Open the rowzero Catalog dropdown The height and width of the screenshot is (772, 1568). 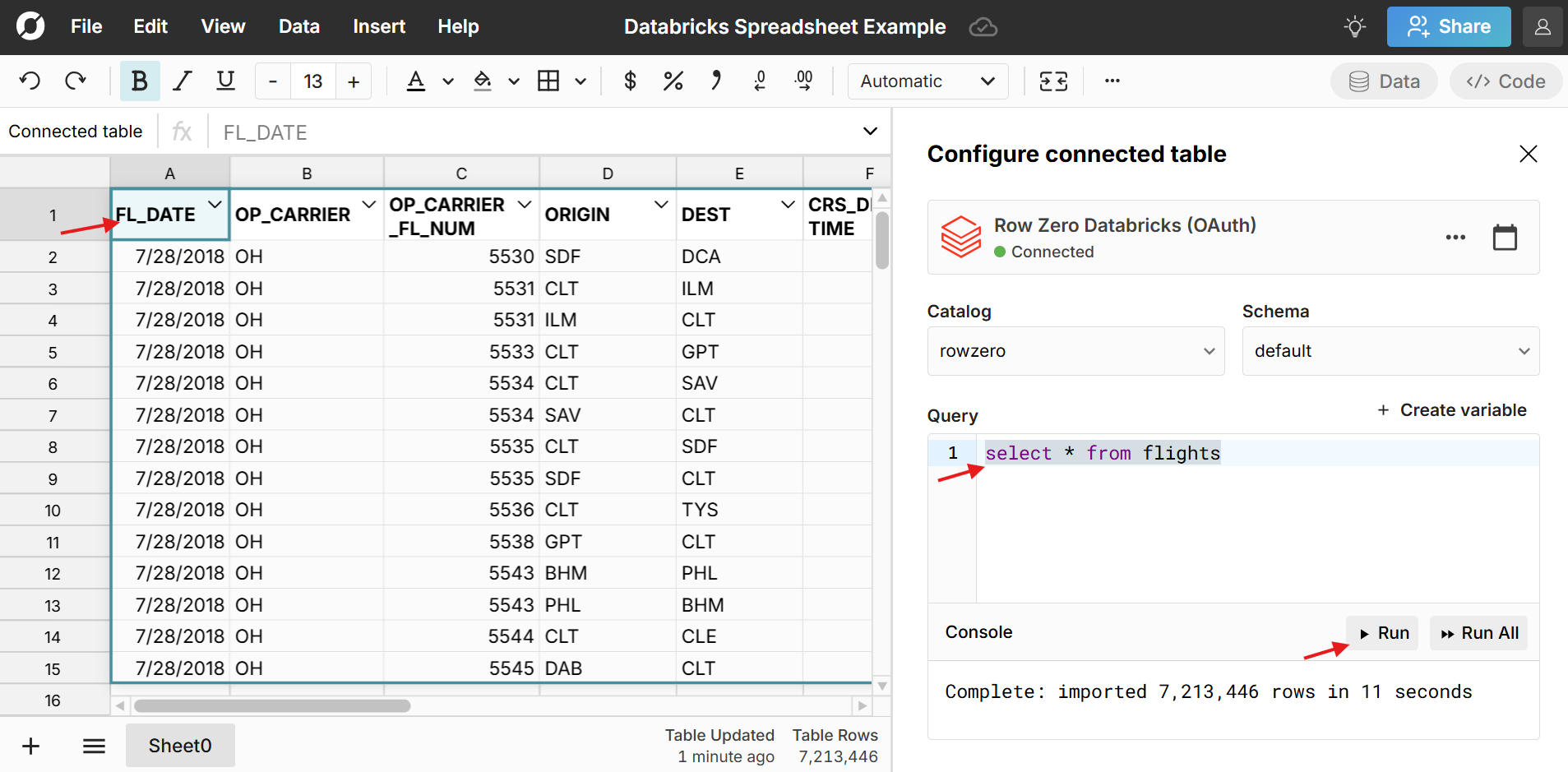click(x=1075, y=351)
